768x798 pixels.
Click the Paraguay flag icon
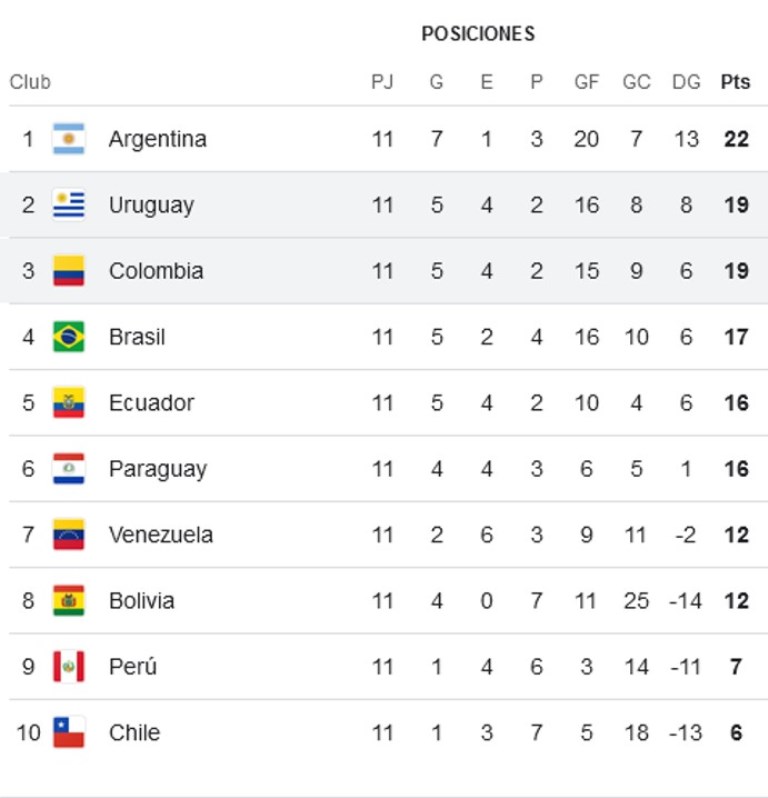69,469
